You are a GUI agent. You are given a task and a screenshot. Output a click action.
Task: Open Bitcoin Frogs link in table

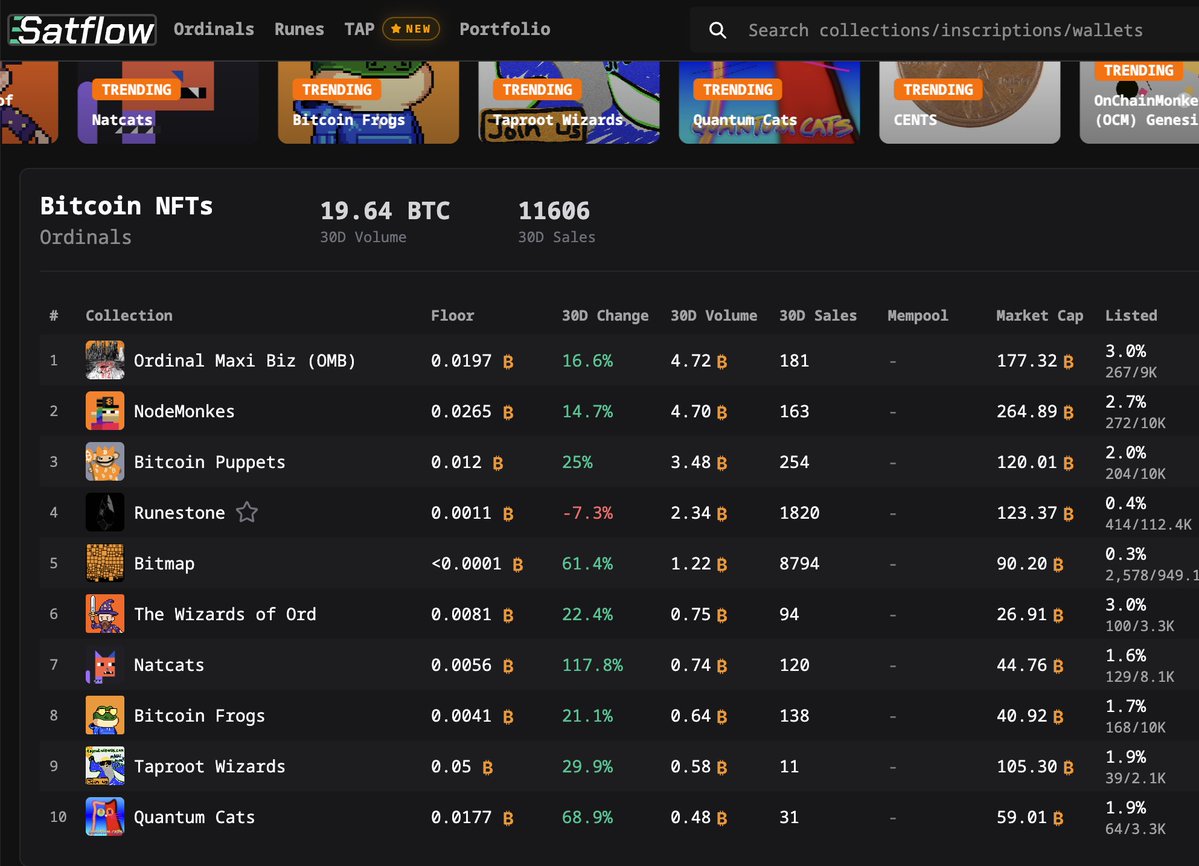[200, 716]
